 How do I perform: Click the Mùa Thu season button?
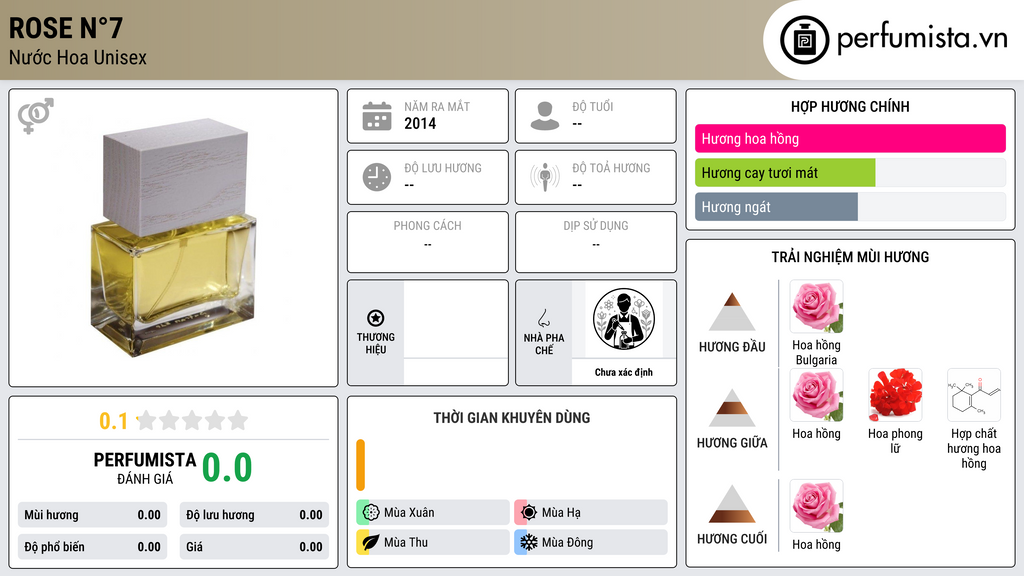[433, 542]
